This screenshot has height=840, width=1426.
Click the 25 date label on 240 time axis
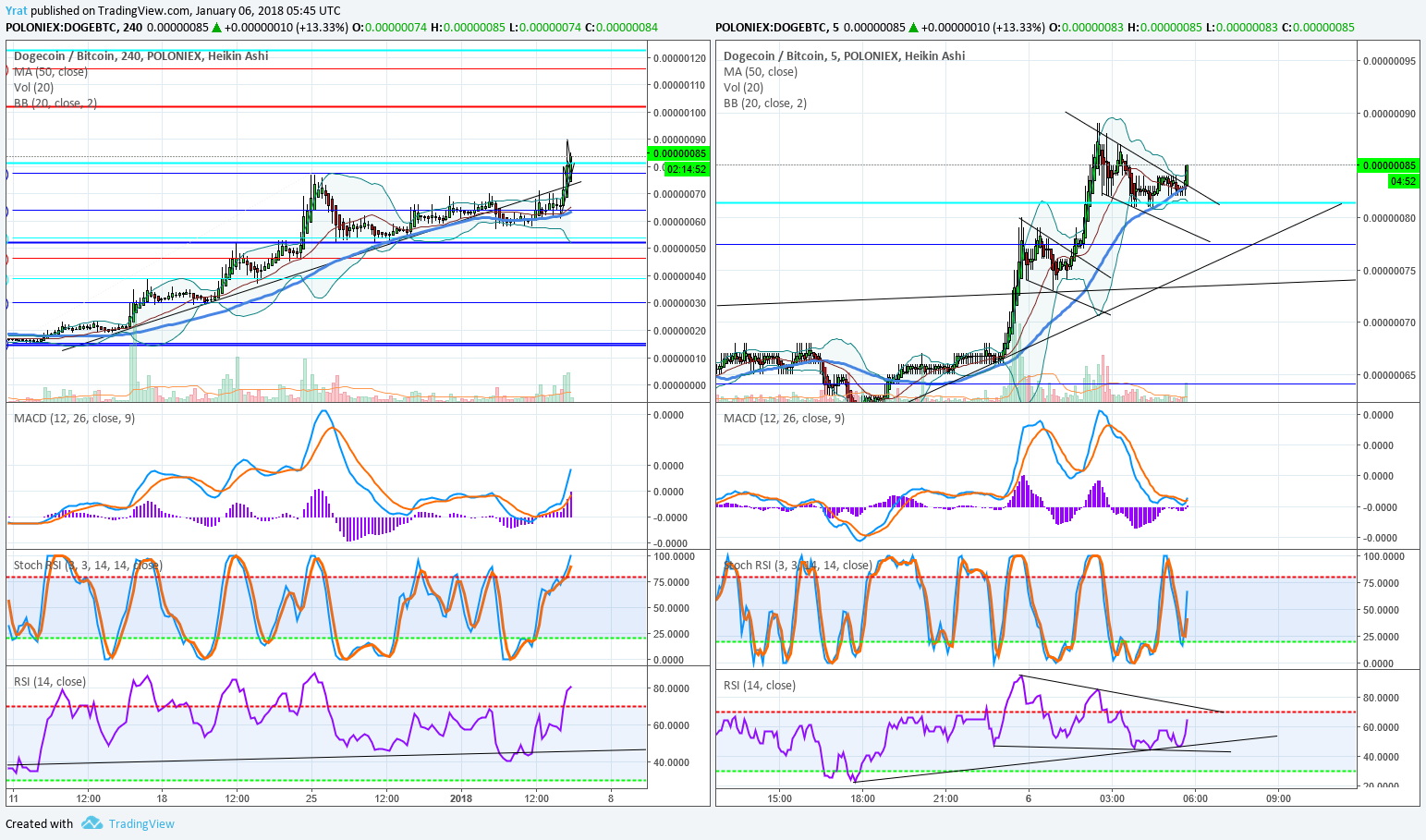click(x=311, y=798)
